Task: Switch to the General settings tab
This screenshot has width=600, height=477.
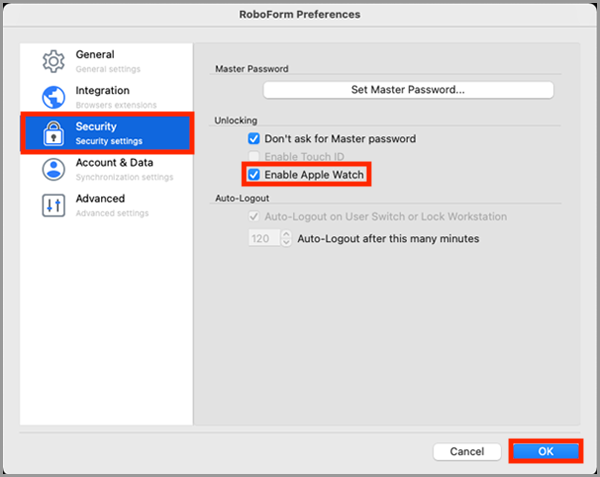Action: (x=107, y=61)
